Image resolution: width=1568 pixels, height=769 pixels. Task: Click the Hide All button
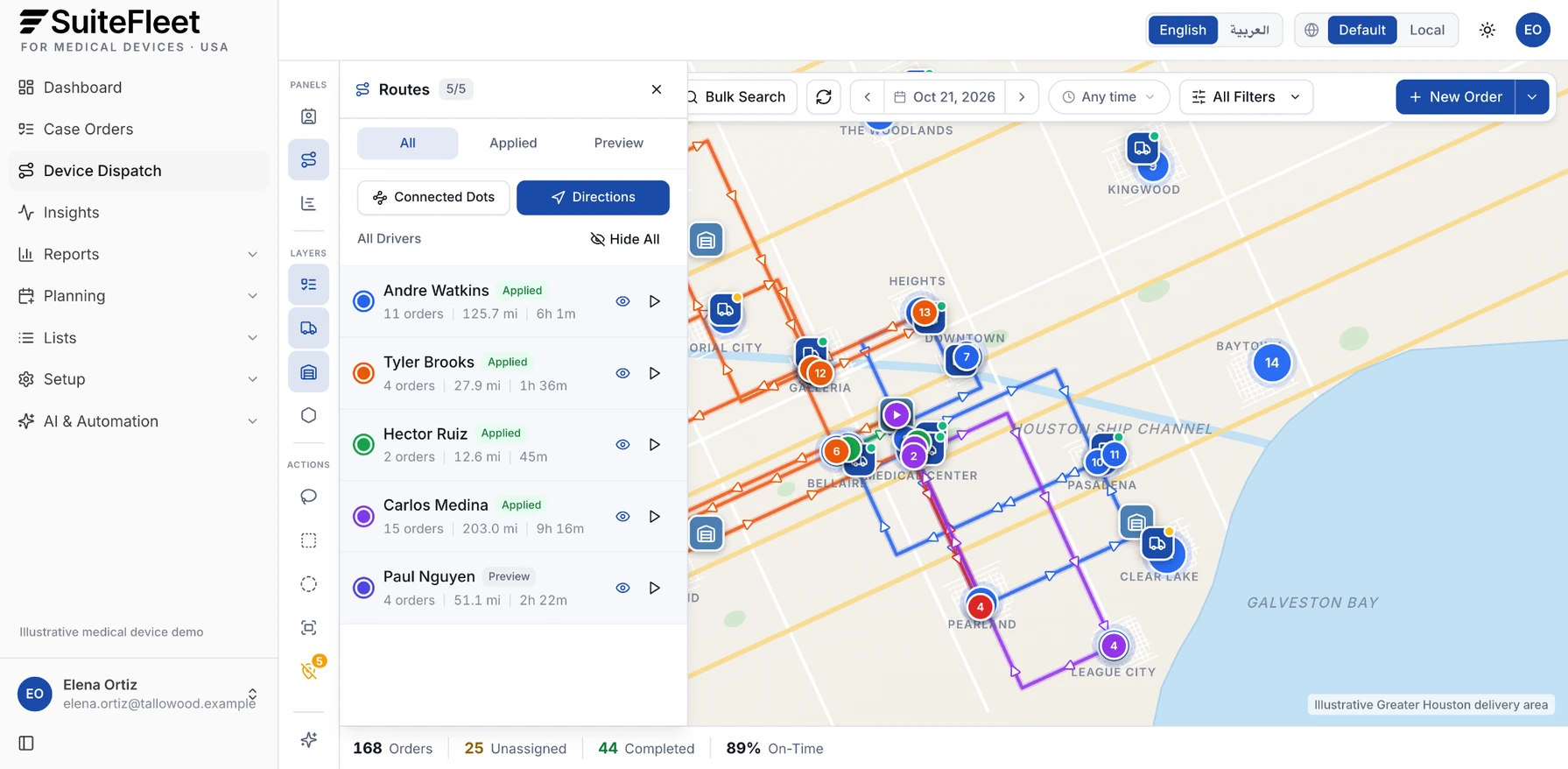pyautogui.click(x=625, y=239)
